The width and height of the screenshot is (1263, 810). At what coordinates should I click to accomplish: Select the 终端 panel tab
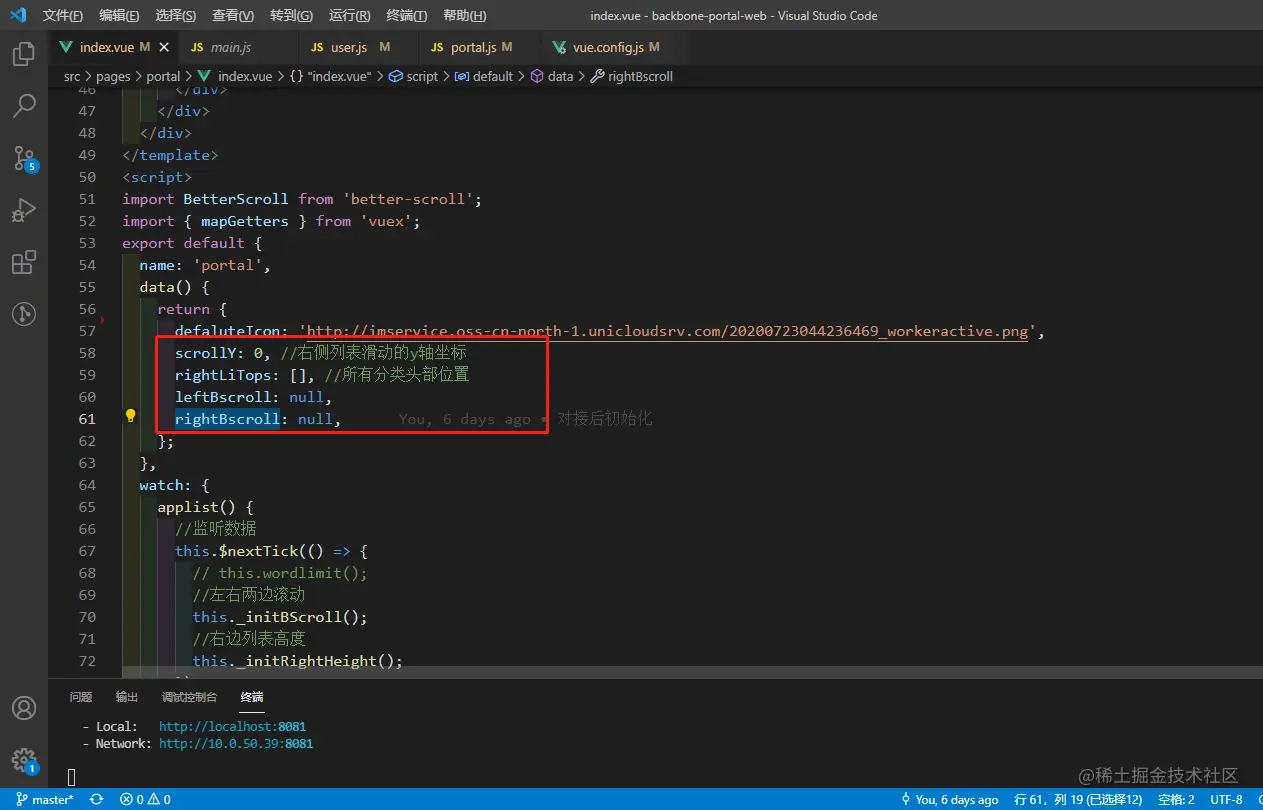pyautogui.click(x=252, y=697)
